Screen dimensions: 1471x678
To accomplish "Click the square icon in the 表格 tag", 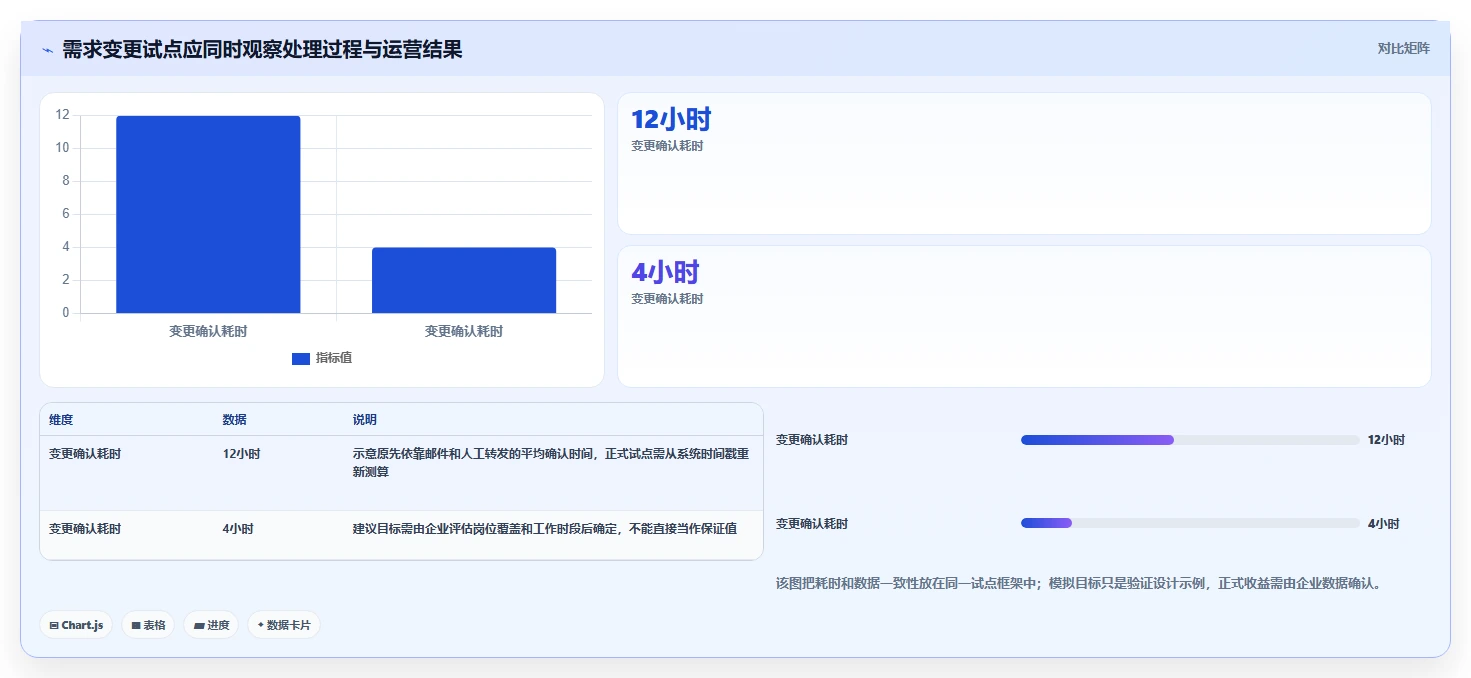I will pos(136,626).
